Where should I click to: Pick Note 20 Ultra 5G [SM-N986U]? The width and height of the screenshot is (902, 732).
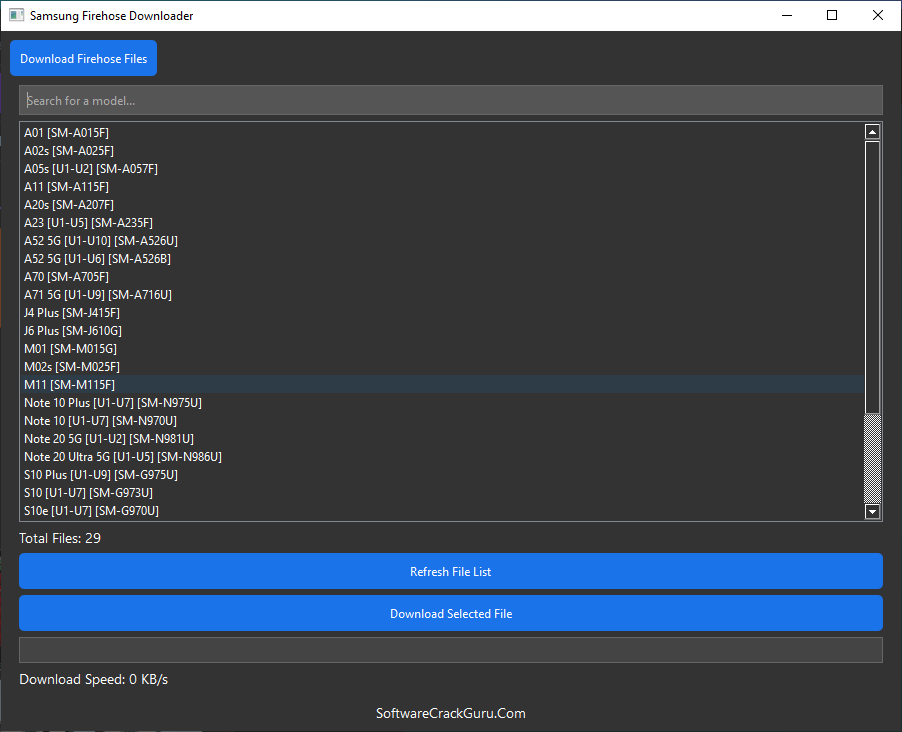122,457
